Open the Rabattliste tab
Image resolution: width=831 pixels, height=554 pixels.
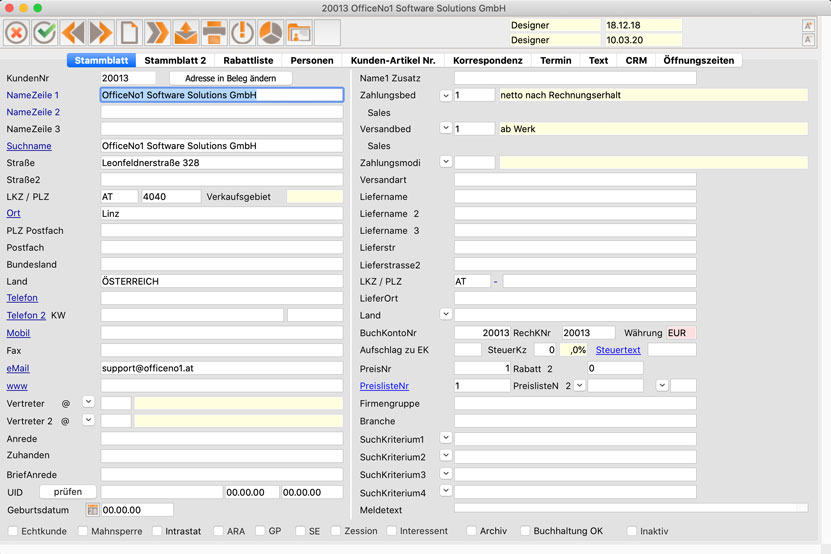(x=248, y=60)
